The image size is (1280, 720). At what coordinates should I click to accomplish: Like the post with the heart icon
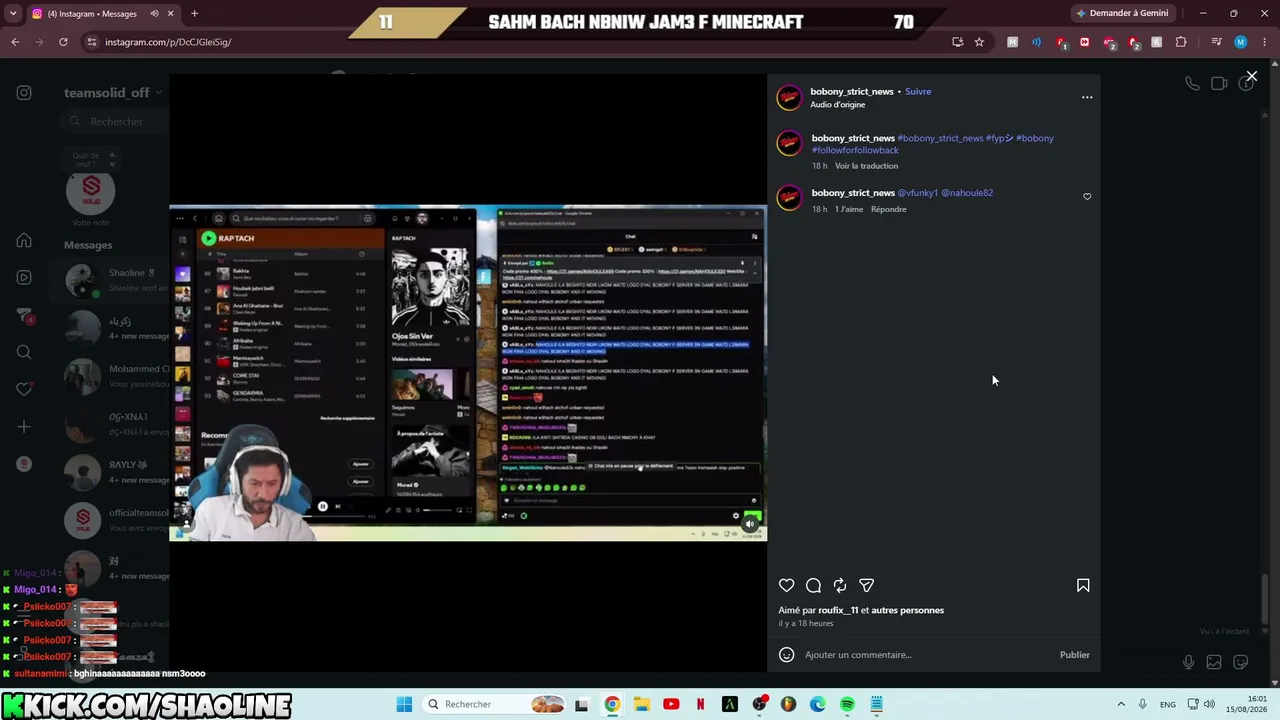[x=787, y=586]
